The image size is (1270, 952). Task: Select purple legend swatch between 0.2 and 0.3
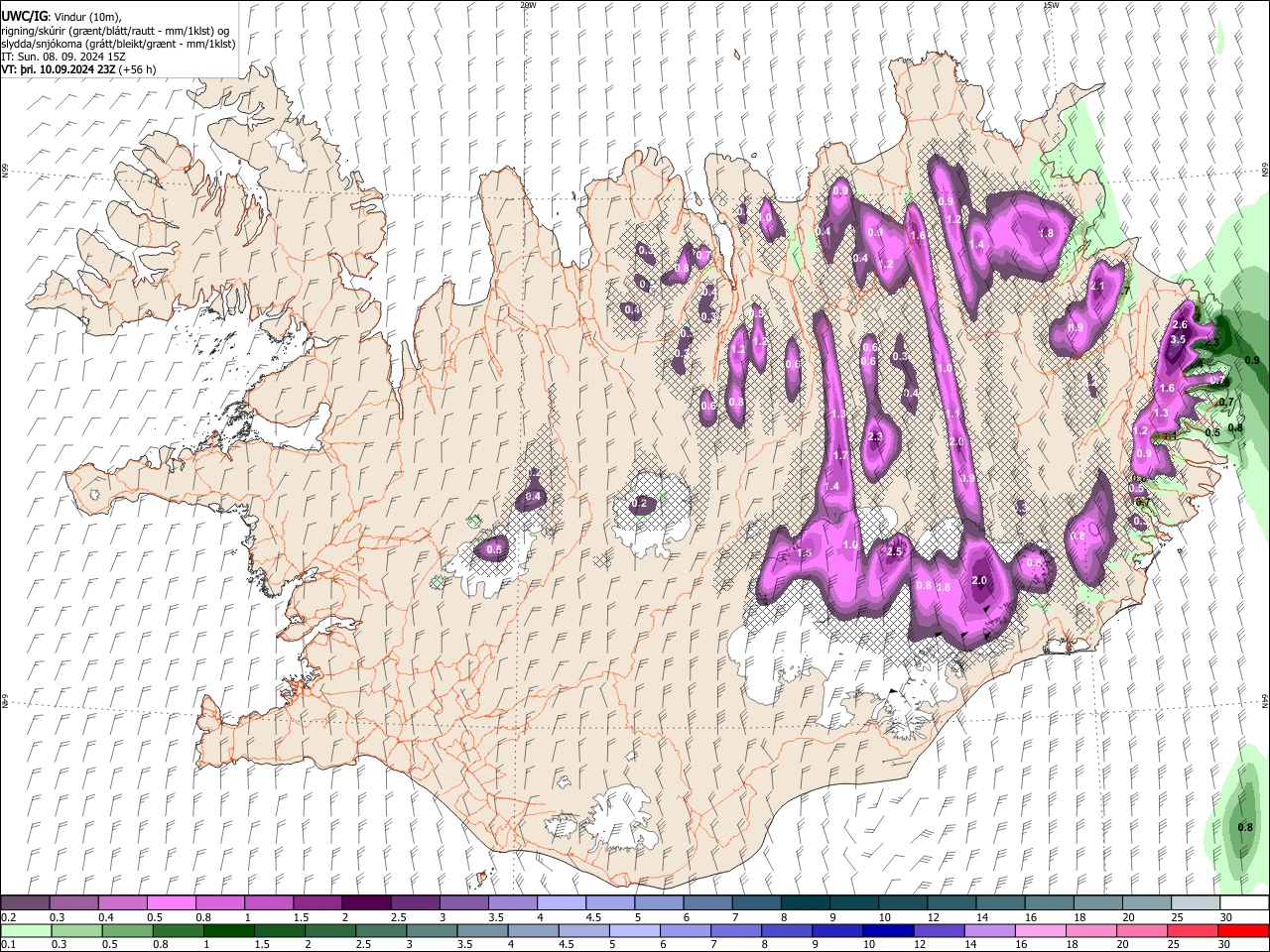click(26, 903)
